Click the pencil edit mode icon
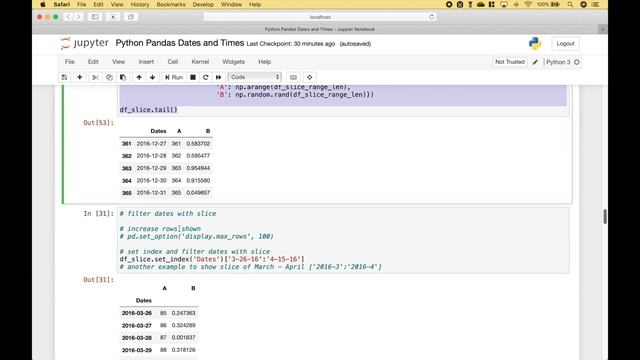Viewport: 640px width, 360px height. point(535,62)
